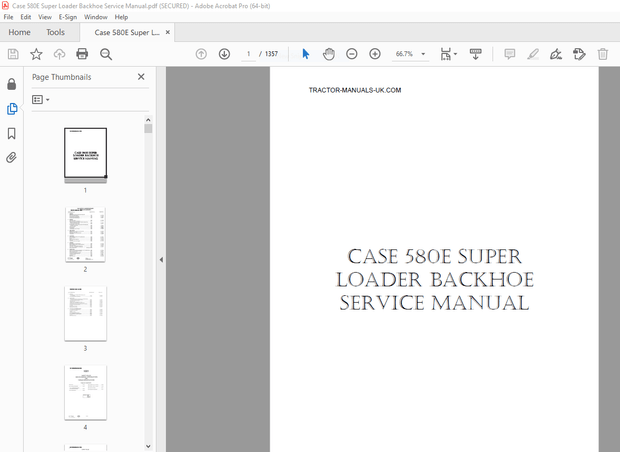Image resolution: width=620 pixels, height=452 pixels.
Task: Select page 4 thumbnail
Action: point(85,392)
